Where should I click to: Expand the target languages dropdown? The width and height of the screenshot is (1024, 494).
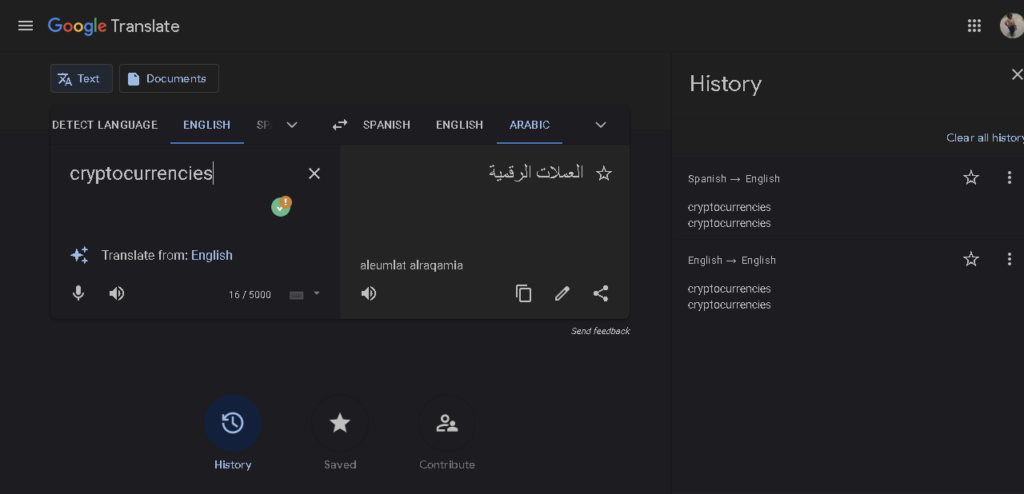[x=601, y=125]
